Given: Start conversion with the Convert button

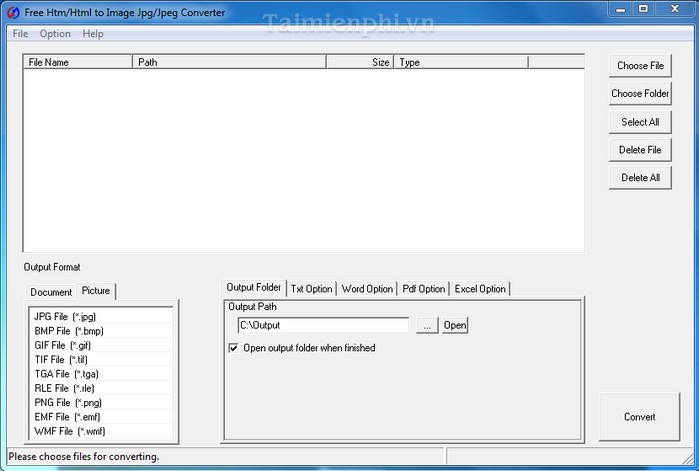Looking at the screenshot, I should [640, 417].
